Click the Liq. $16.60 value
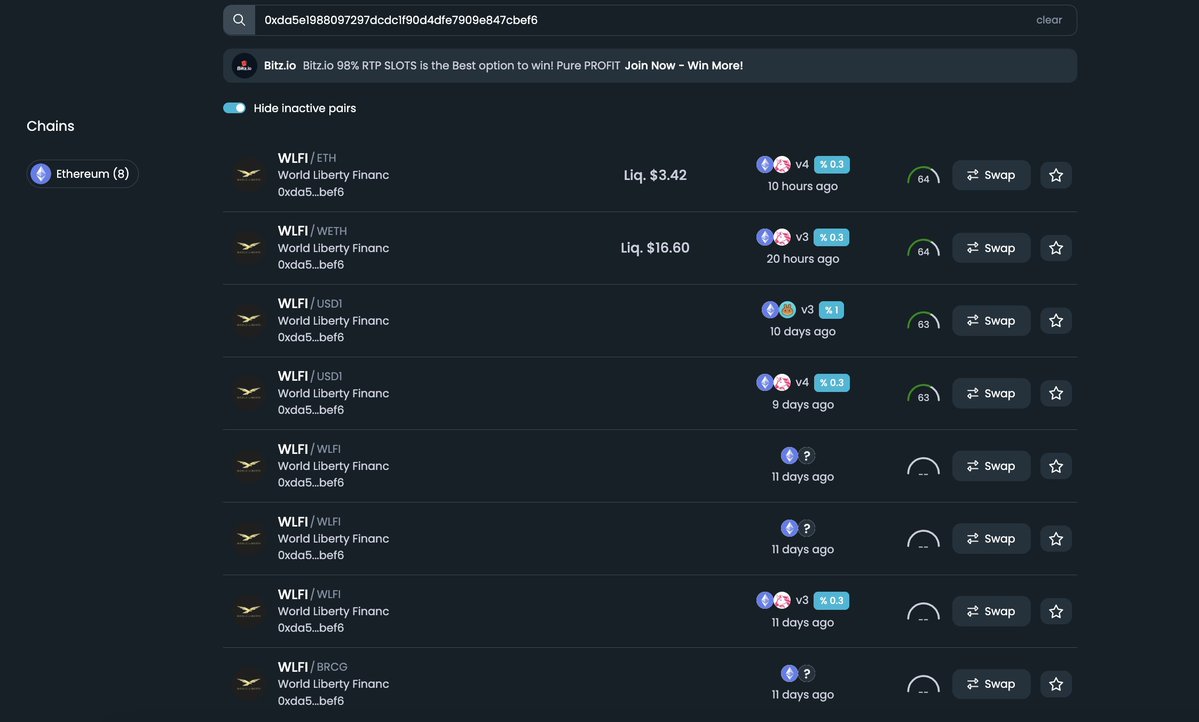The height and width of the screenshot is (722, 1199). pos(655,248)
